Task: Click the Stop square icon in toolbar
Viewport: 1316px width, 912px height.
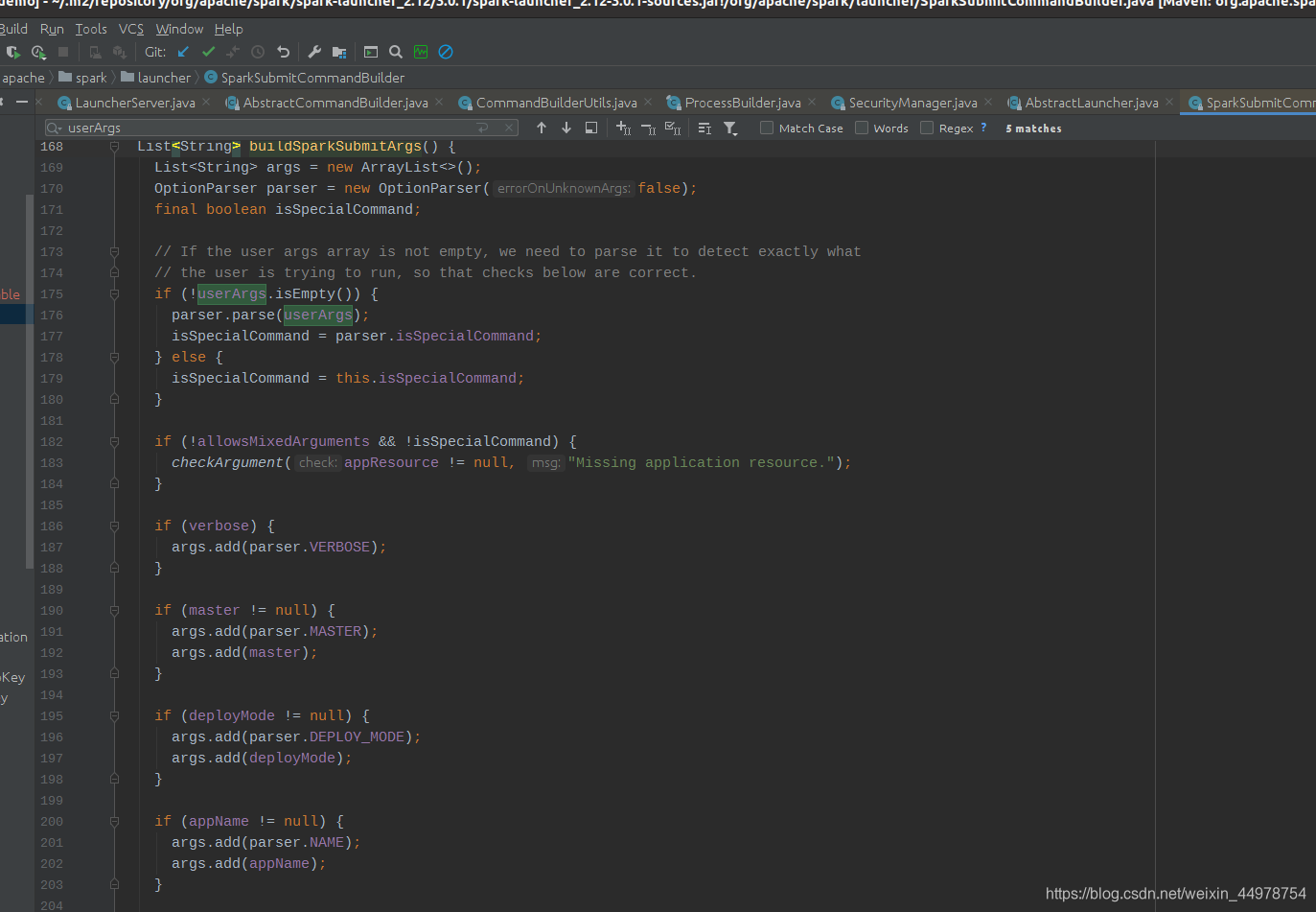Action: (63, 52)
